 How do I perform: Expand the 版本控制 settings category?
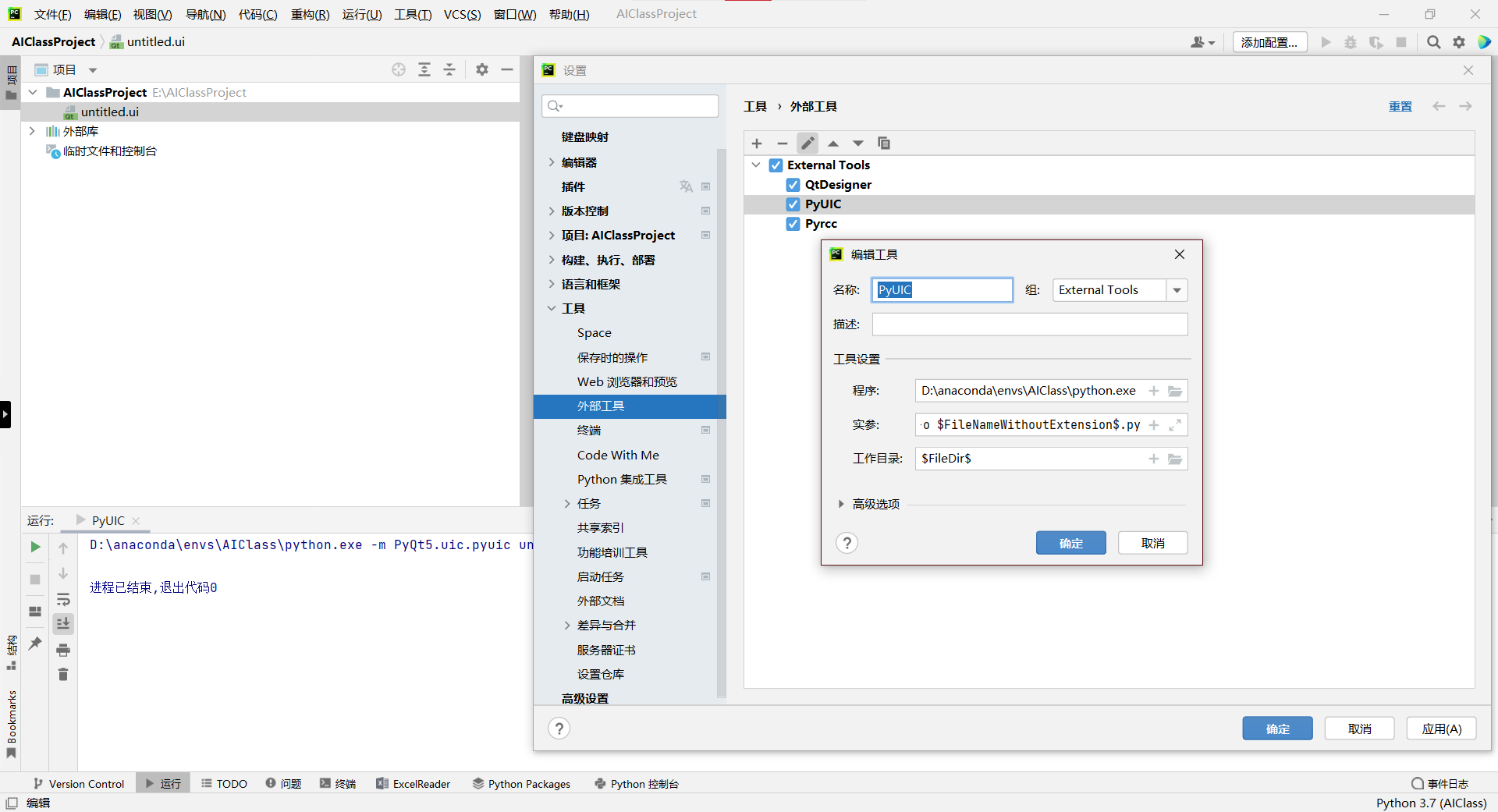[x=552, y=211]
